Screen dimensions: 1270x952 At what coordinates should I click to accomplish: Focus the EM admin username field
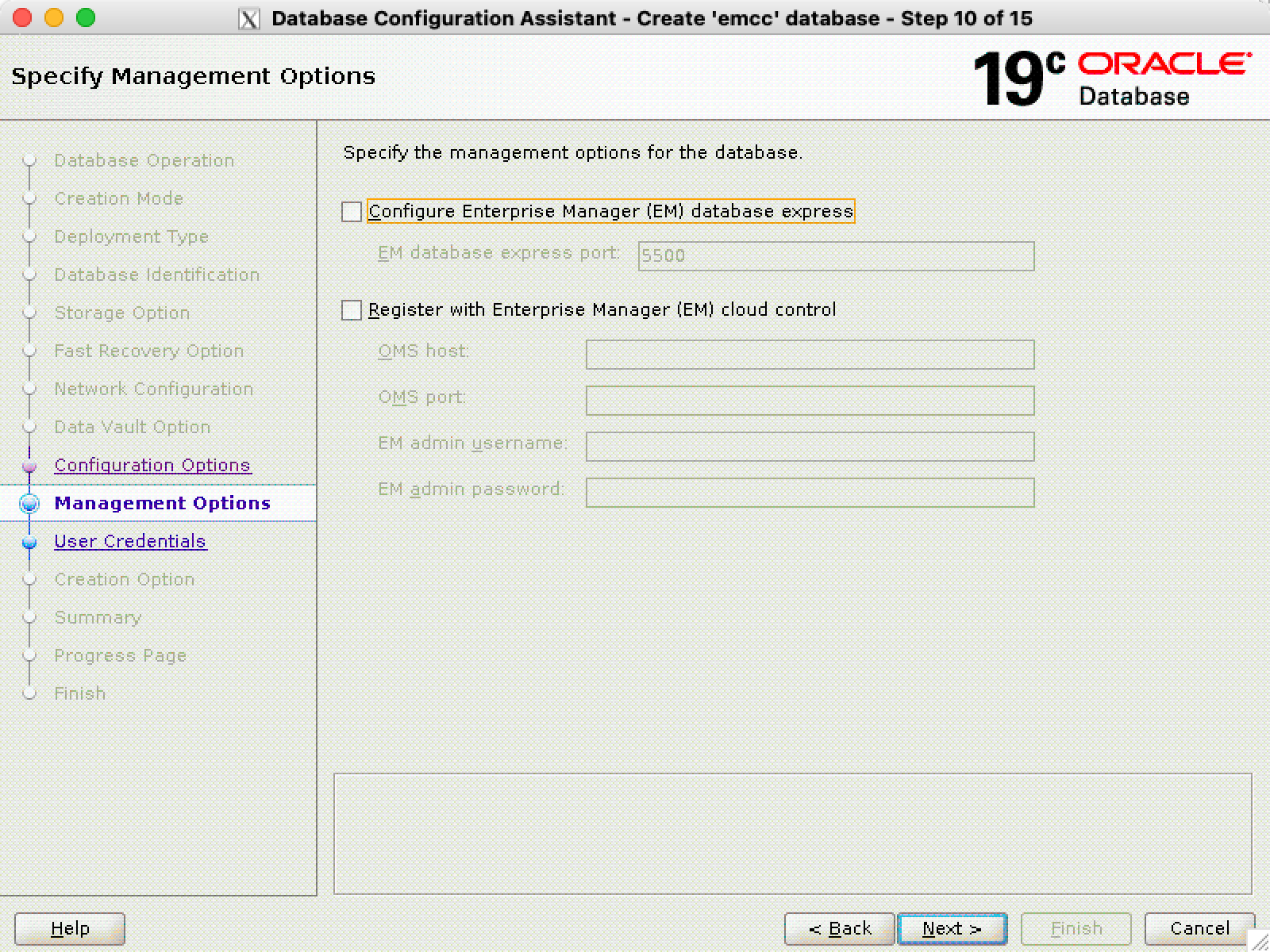(810, 447)
